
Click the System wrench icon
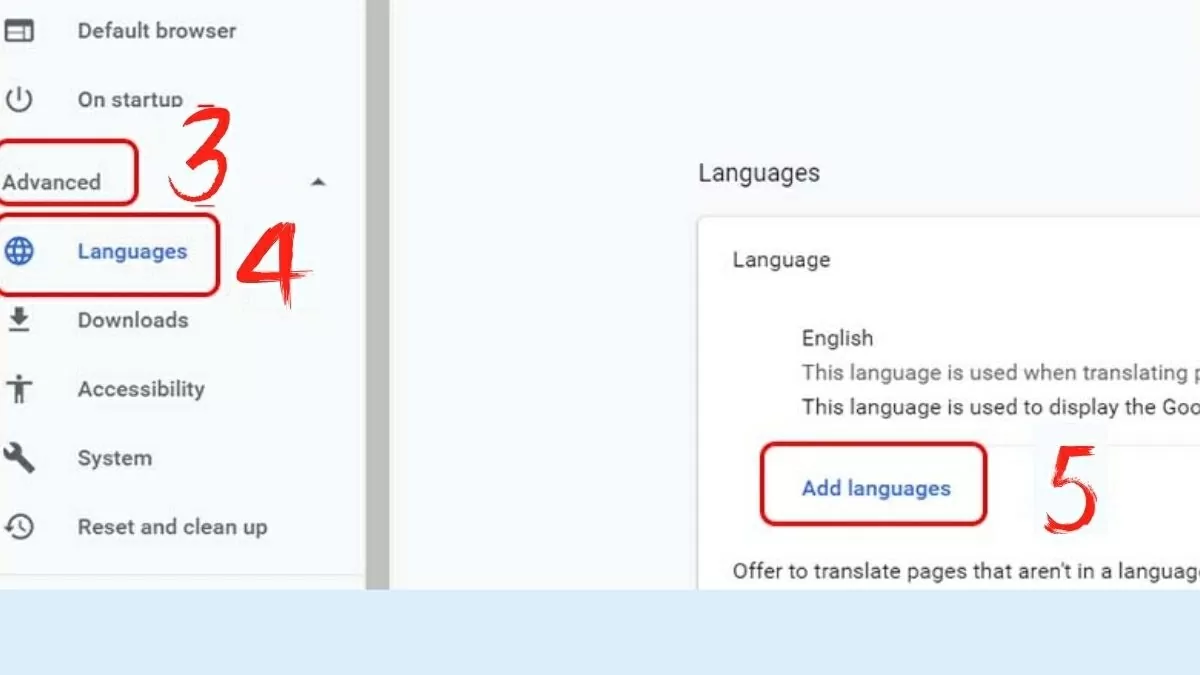pyautogui.click(x=19, y=458)
